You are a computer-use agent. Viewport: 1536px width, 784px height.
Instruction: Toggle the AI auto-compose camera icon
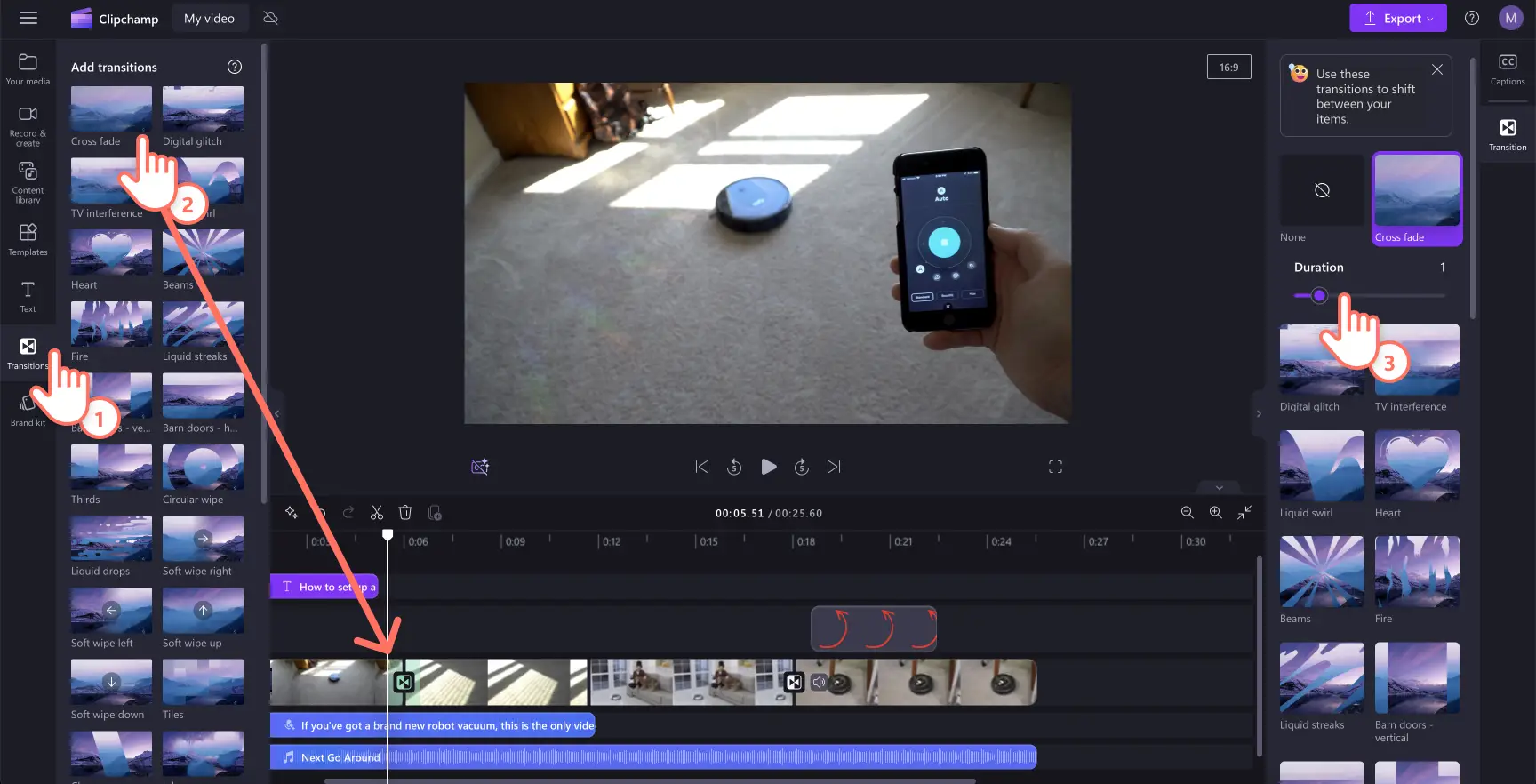pos(480,467)
